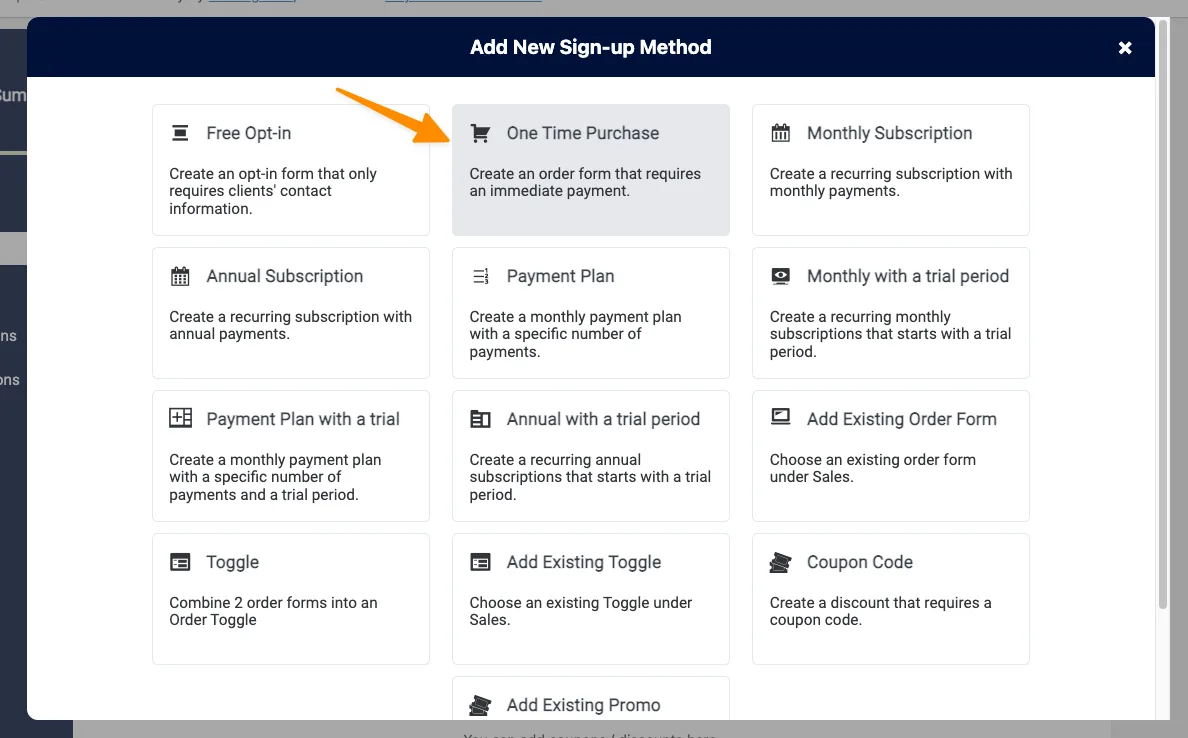This screenshot has width=1188, height=738.
Task: Click the Toggle card description text
Action: tap(273, 611)
